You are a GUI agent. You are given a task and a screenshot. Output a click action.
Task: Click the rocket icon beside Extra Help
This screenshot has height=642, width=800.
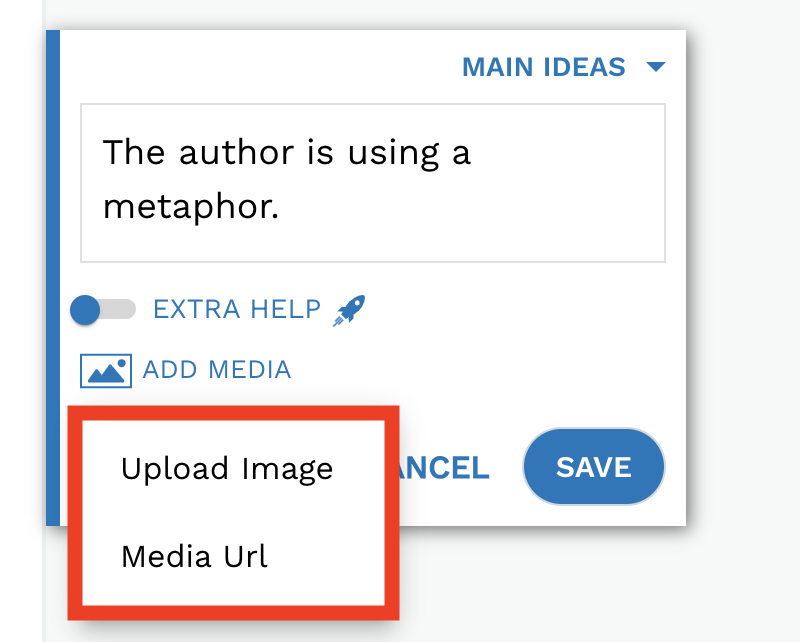(x=349, y=310)
